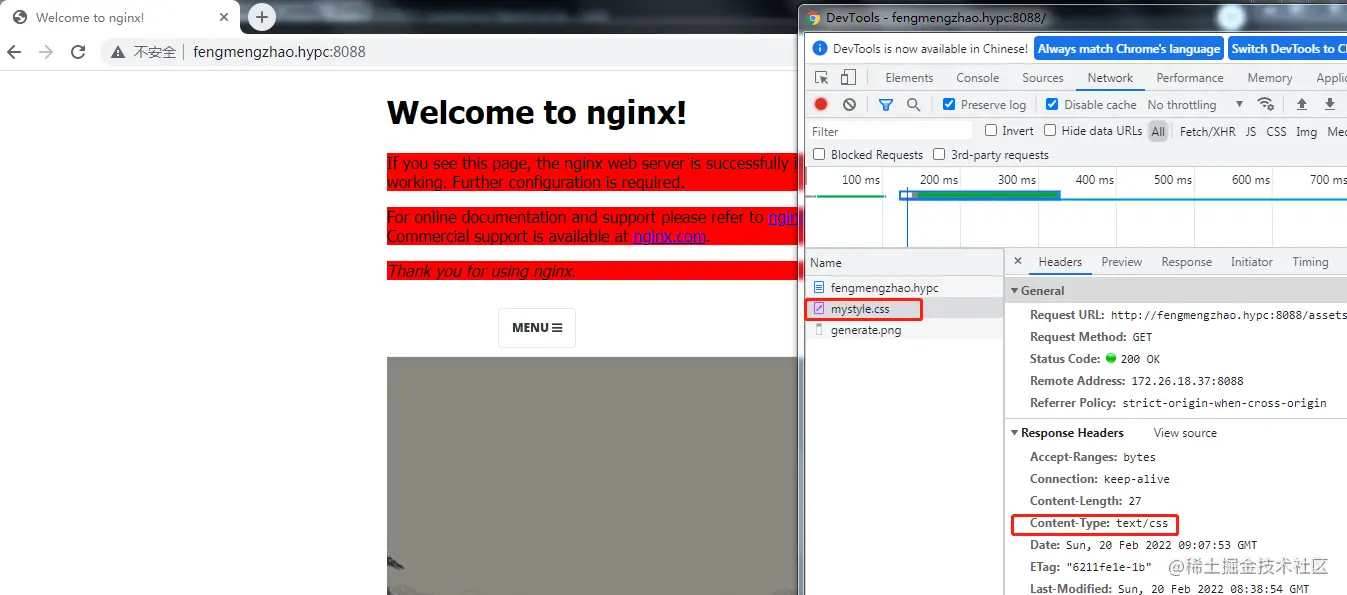Open a new browser tab with plus

(261, 17)
